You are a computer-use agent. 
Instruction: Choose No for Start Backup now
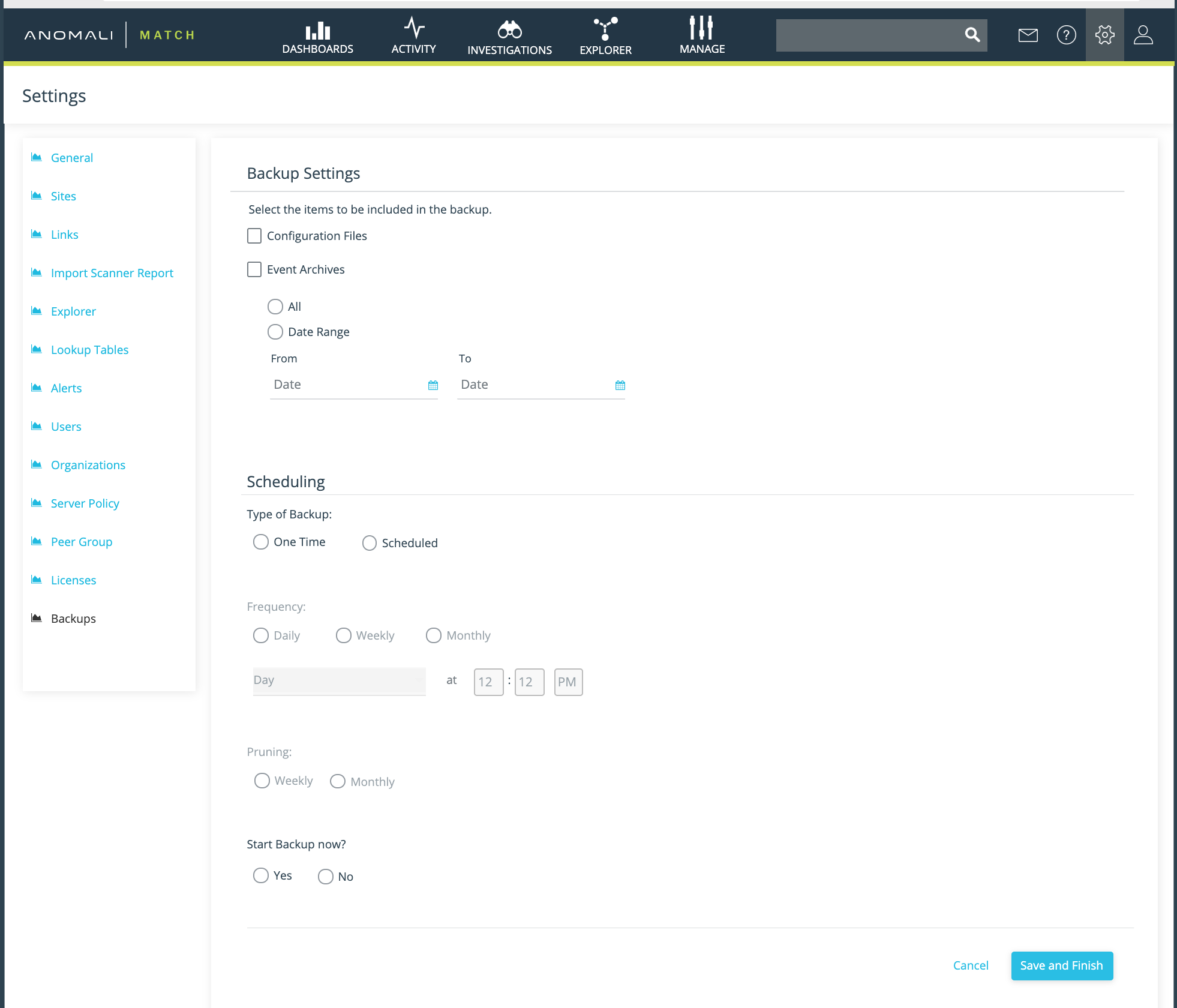point(326,877)
